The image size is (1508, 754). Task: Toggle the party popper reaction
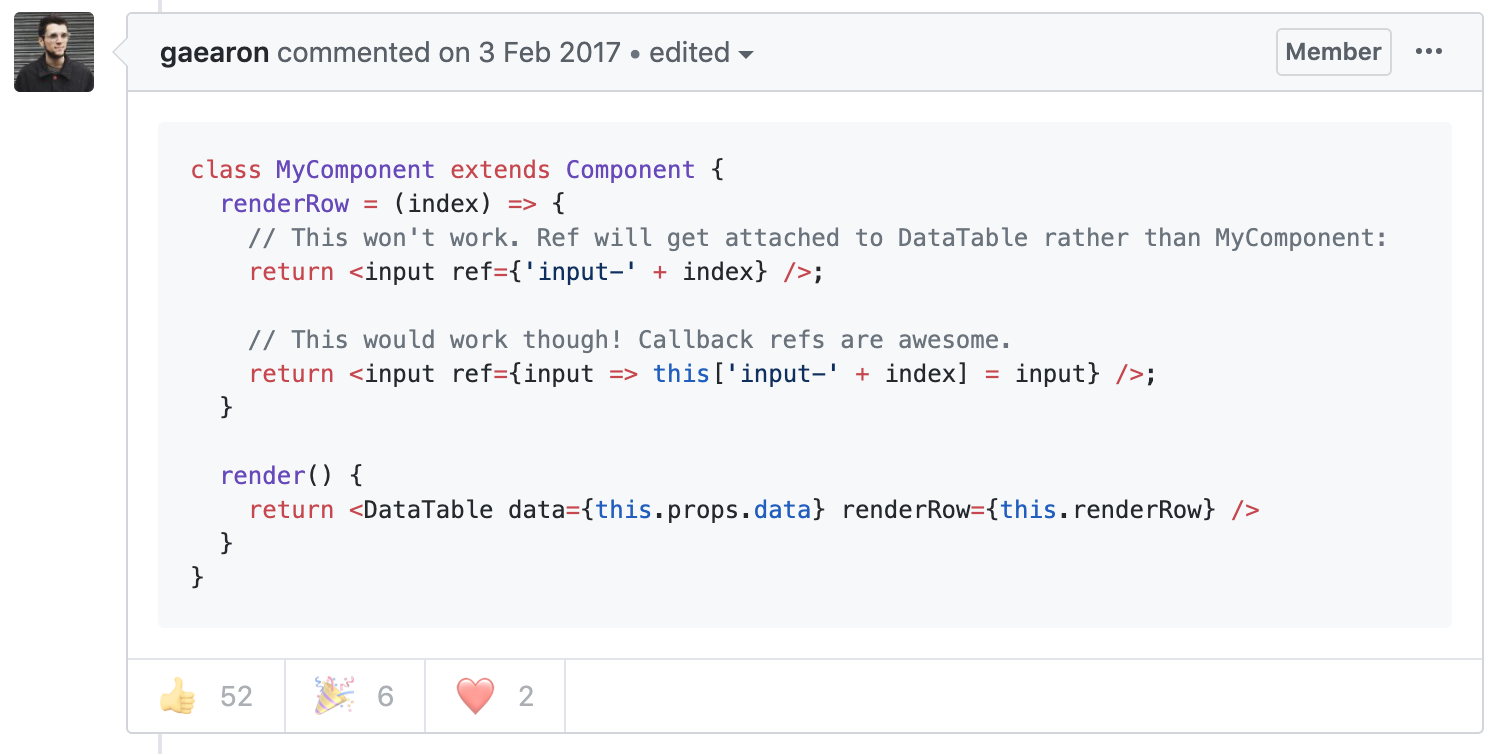(x=355, y=695)
